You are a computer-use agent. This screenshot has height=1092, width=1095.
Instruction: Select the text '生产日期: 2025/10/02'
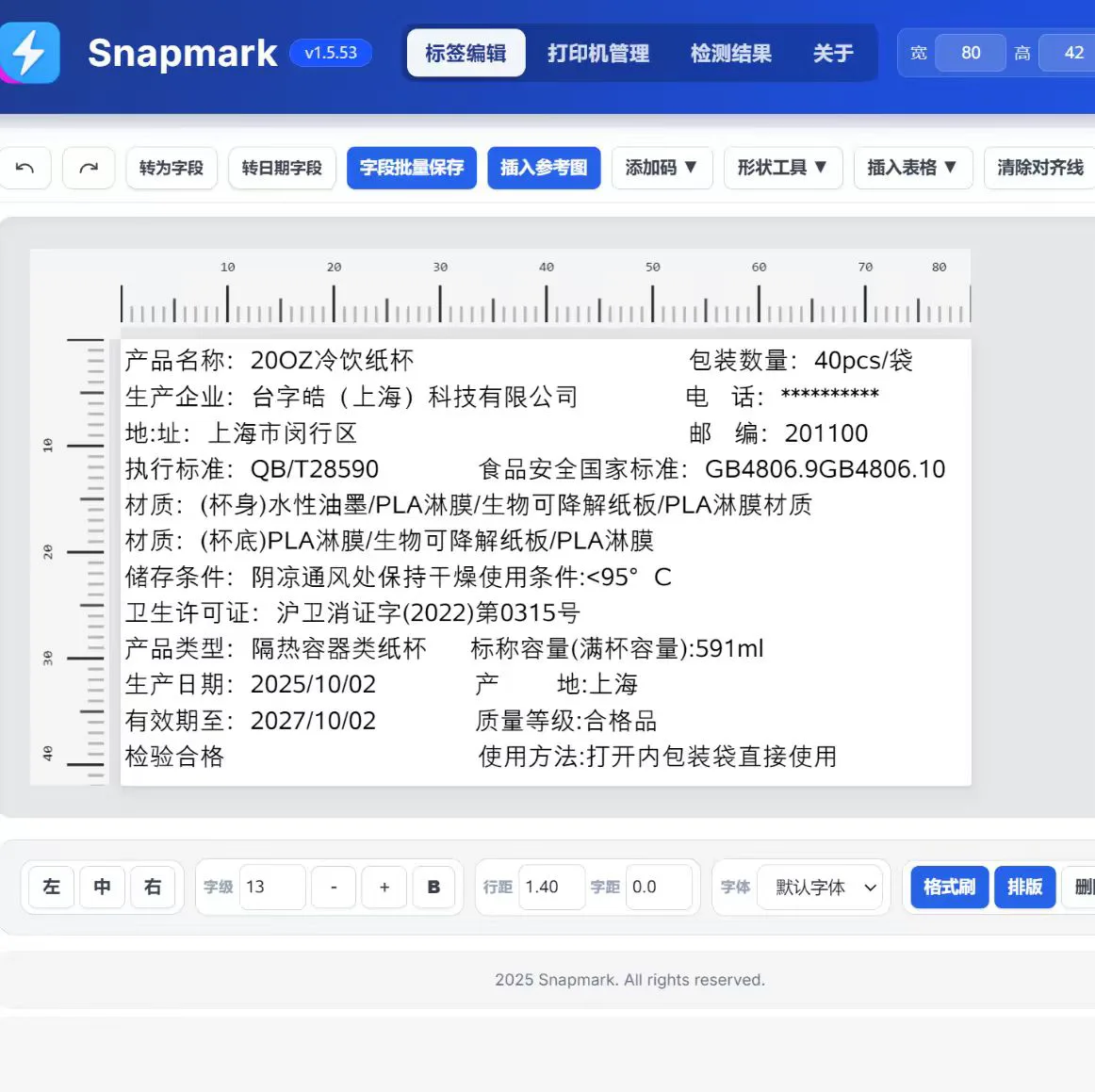(x=250, y=684)
